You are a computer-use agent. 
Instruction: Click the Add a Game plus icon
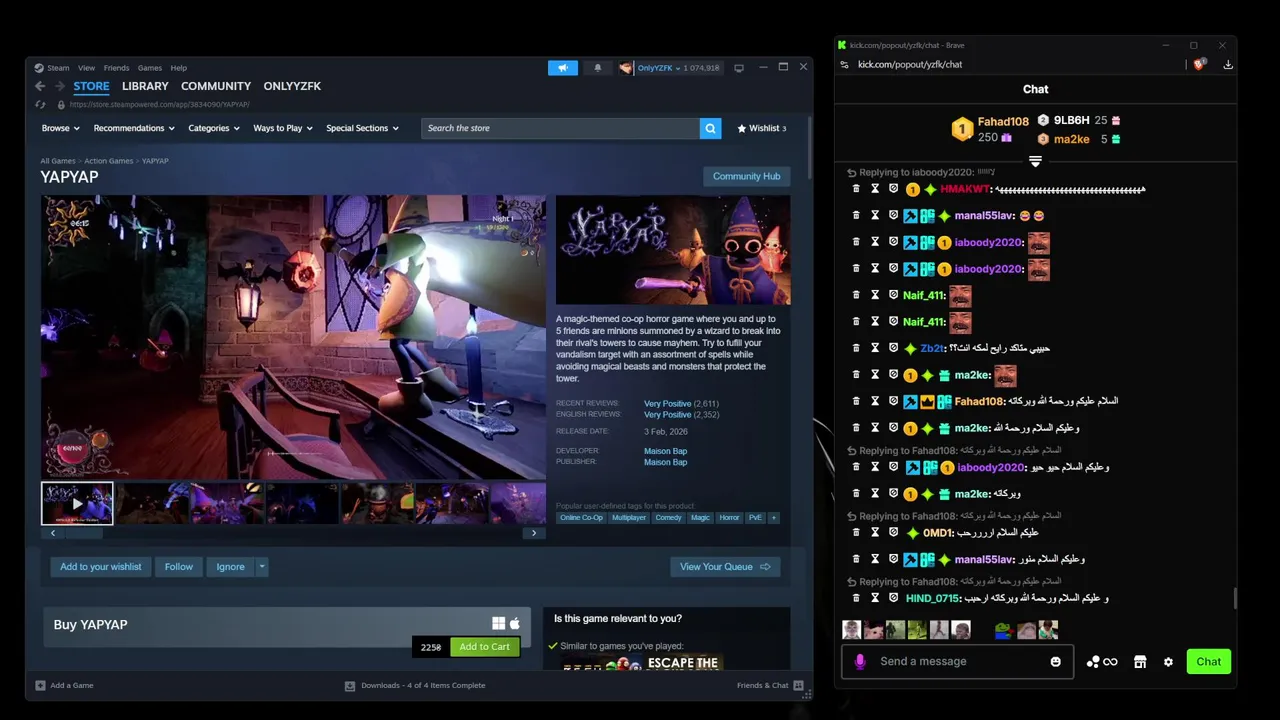tap(40, 685)
